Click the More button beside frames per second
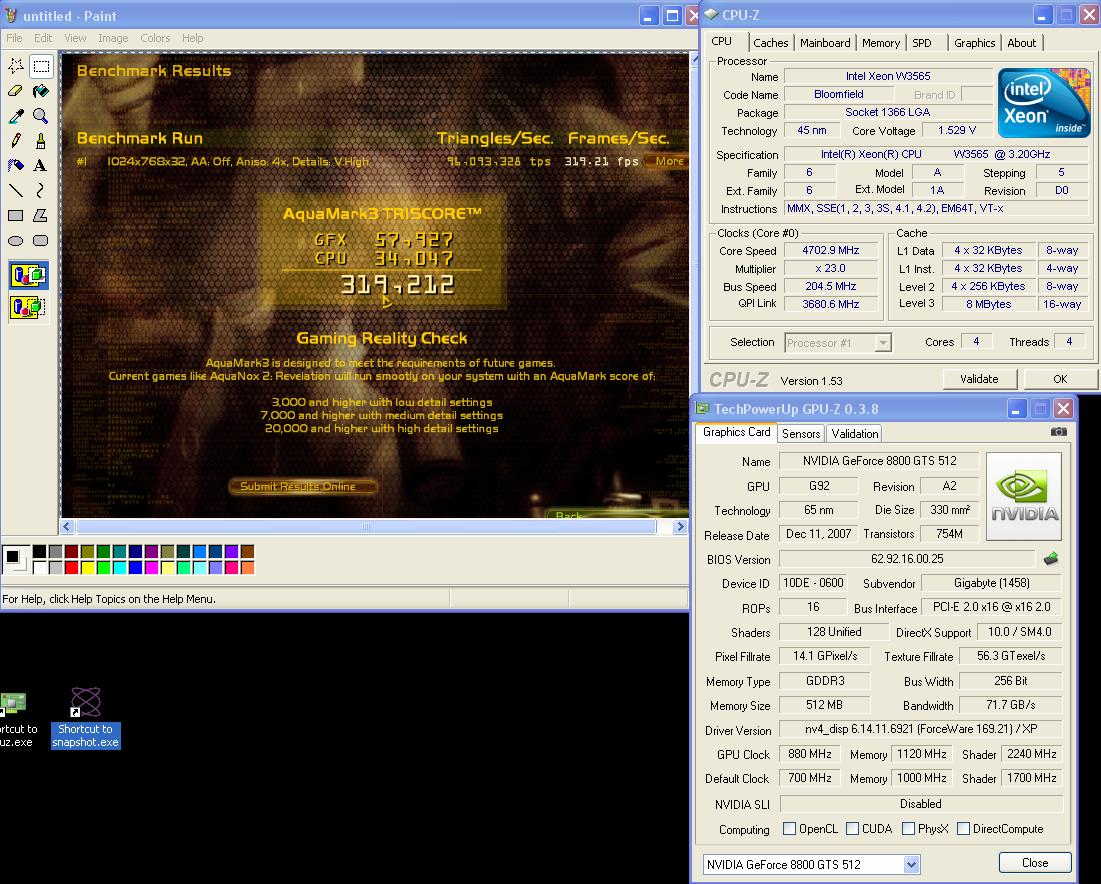The image size is (1101, 884). click(666, 161)
